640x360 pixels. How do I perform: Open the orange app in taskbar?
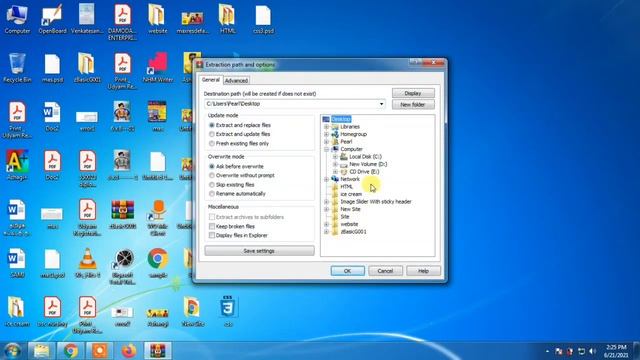100,351
